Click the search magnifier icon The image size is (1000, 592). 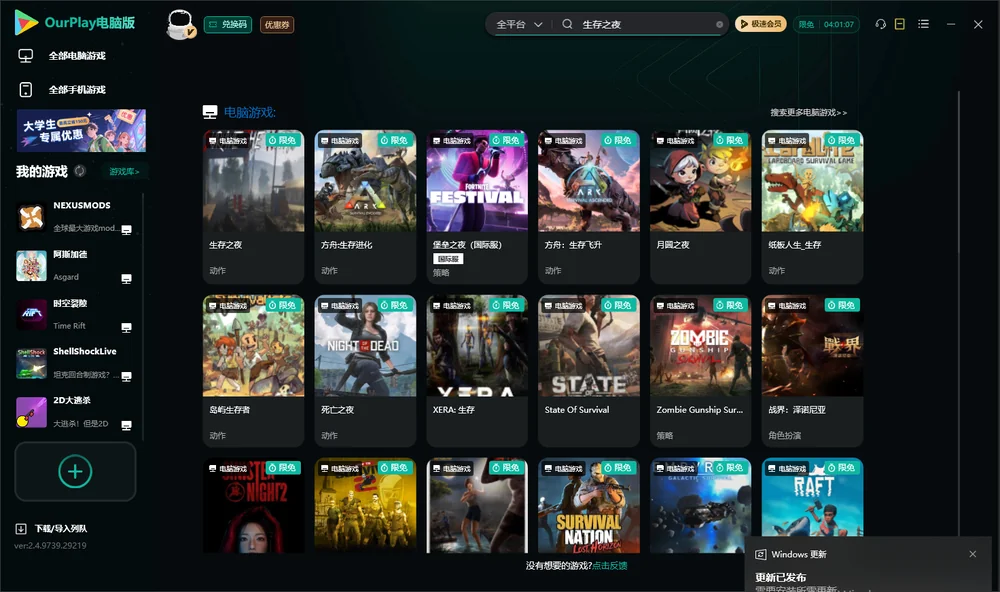[567, 24]
